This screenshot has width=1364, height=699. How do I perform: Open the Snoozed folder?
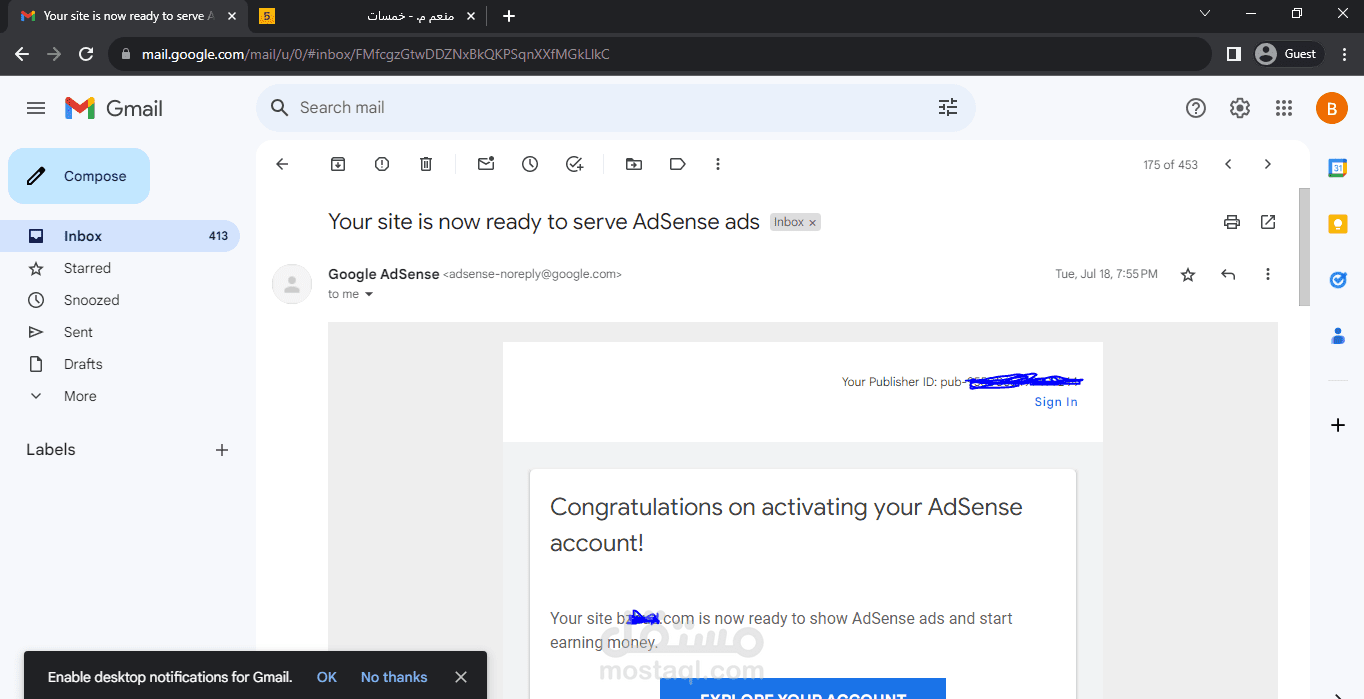[x=120, y=300]
